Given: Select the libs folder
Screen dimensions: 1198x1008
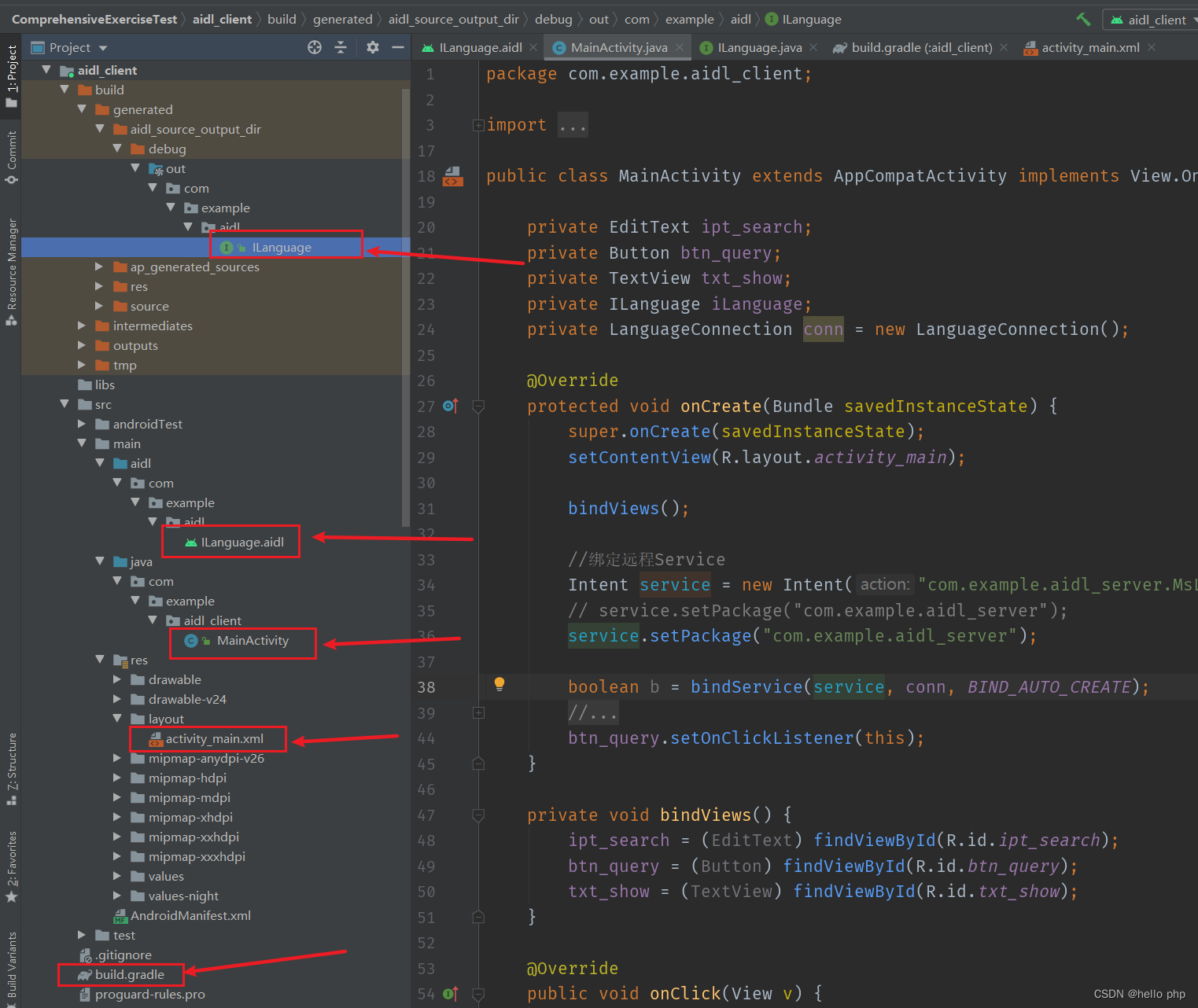Looking at the screenshot, I should coord(104,384).
